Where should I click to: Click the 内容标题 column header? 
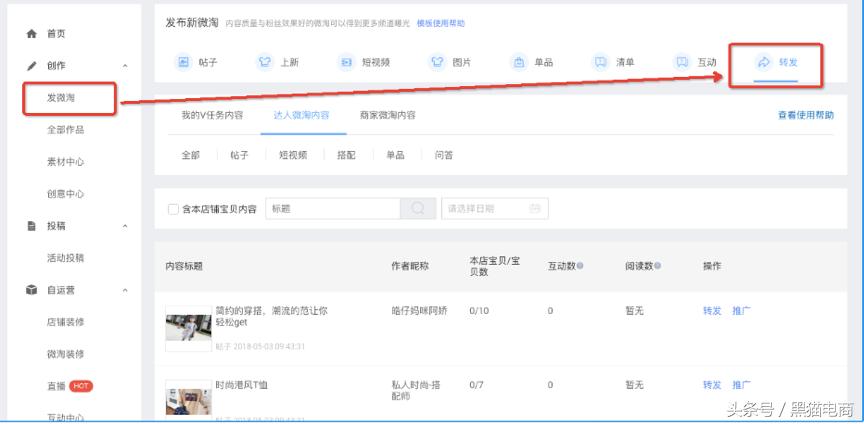pyautogui.click(x=184, y=266)
